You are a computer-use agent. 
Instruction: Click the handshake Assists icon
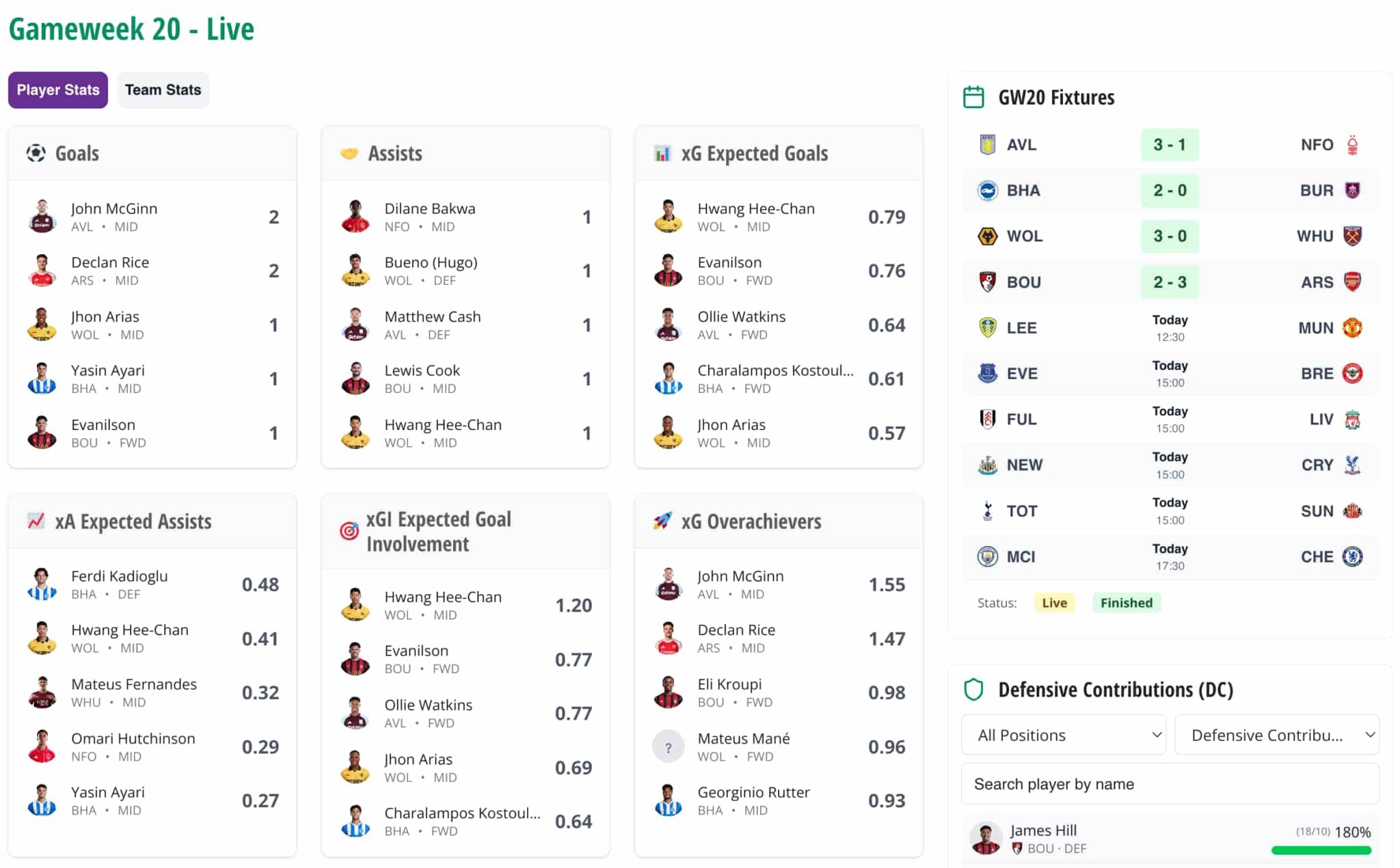[x=349, y=153]
